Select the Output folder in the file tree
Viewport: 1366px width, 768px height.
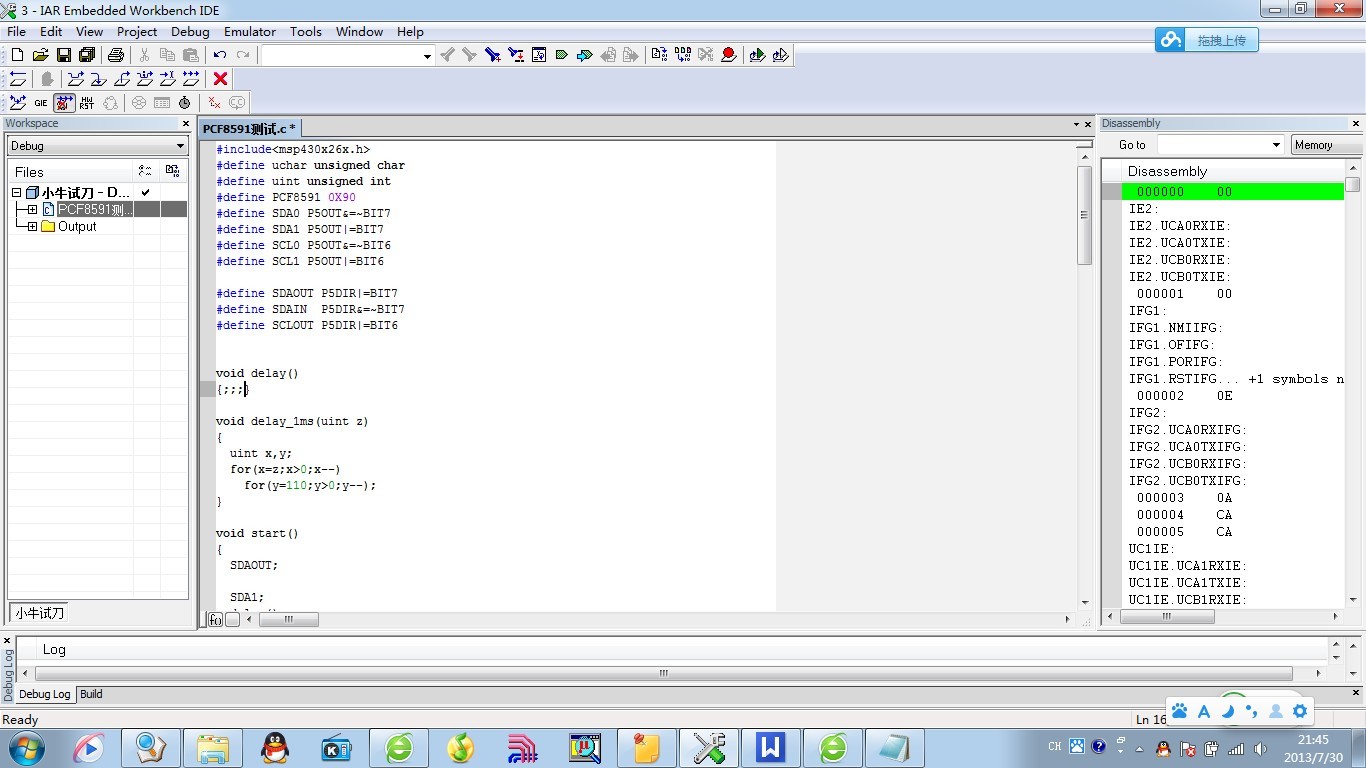(77, 226)
